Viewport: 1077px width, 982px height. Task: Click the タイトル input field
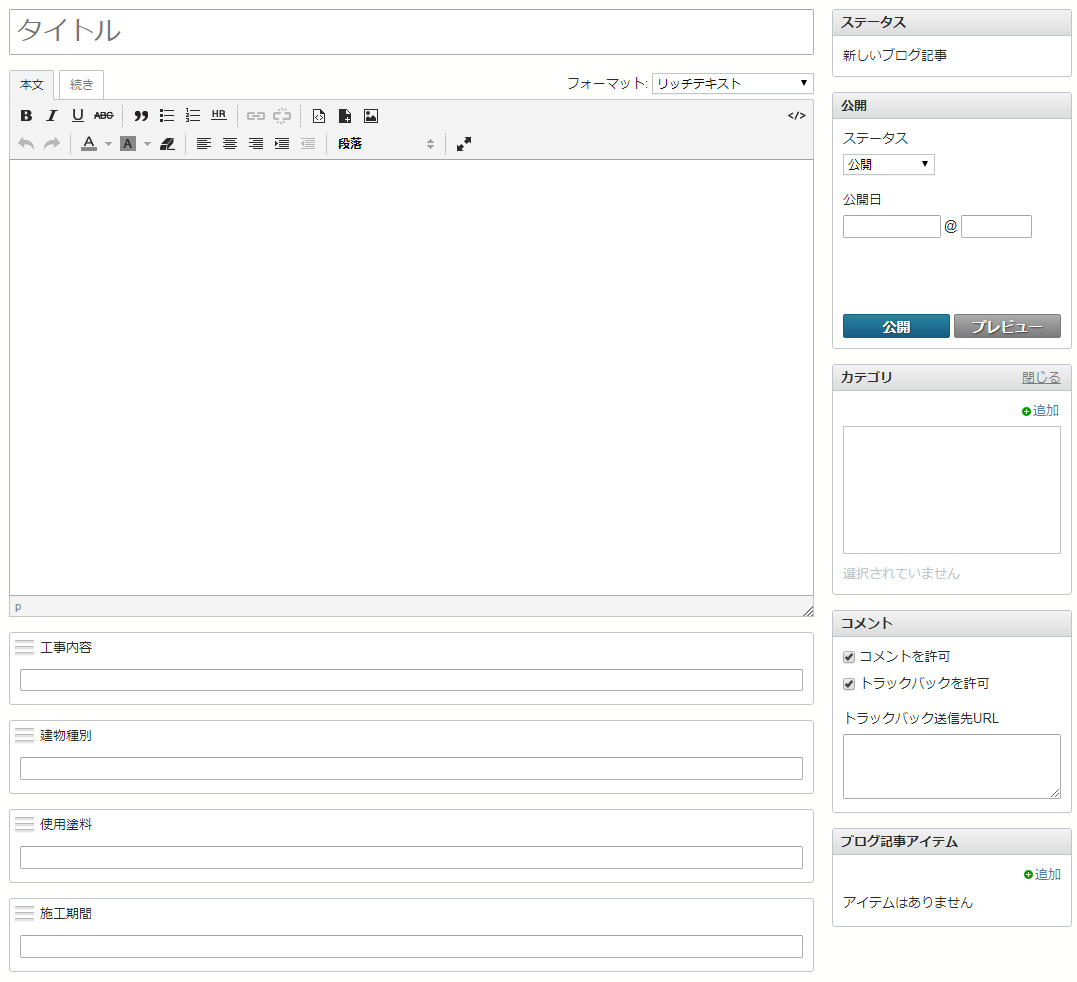tap(411, 32)
